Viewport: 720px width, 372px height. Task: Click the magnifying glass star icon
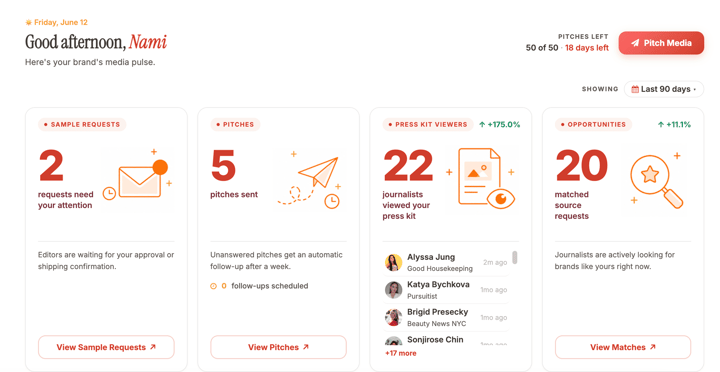[x=656, y=180]
